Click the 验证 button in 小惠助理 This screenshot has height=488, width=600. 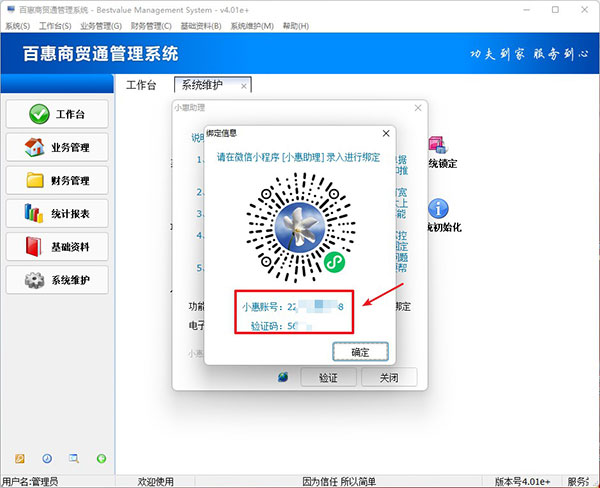[x=329, y=378]
